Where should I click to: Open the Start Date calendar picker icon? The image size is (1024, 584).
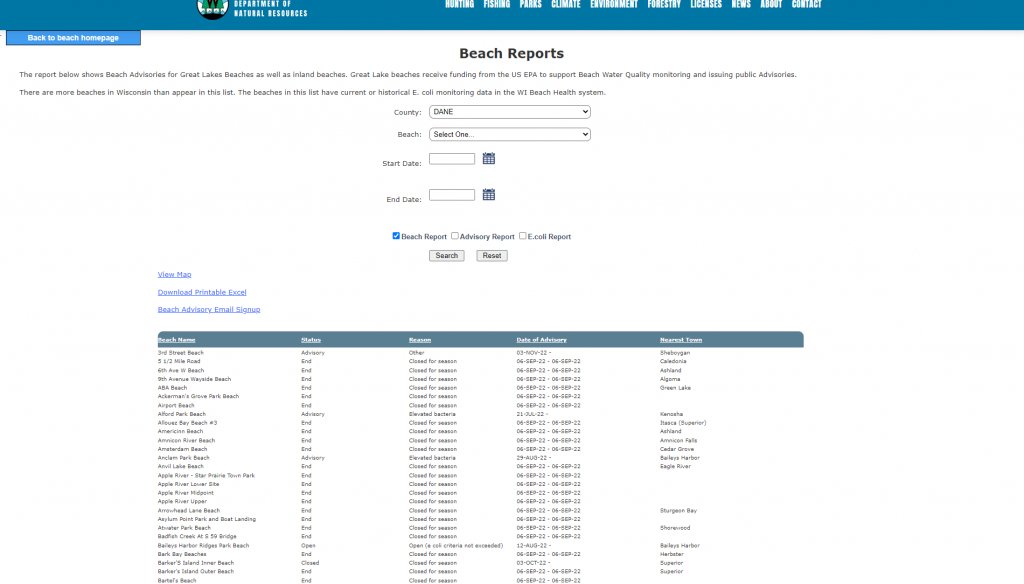click(x=488, y=159)
